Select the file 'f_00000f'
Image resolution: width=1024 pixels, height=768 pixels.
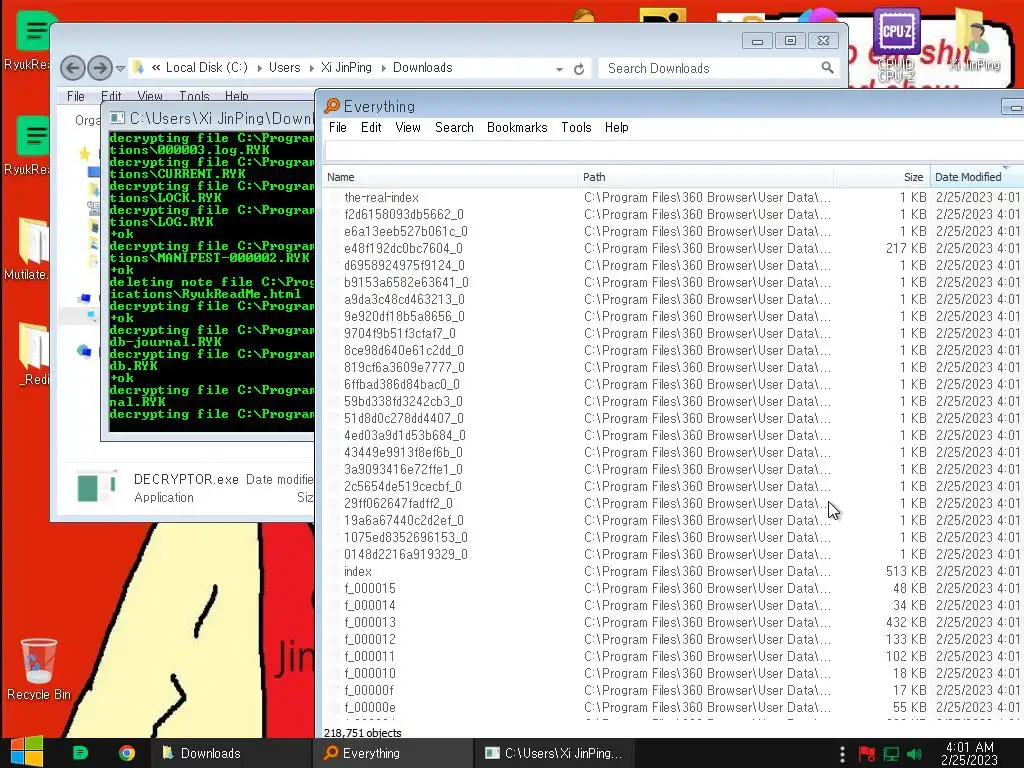369,690
